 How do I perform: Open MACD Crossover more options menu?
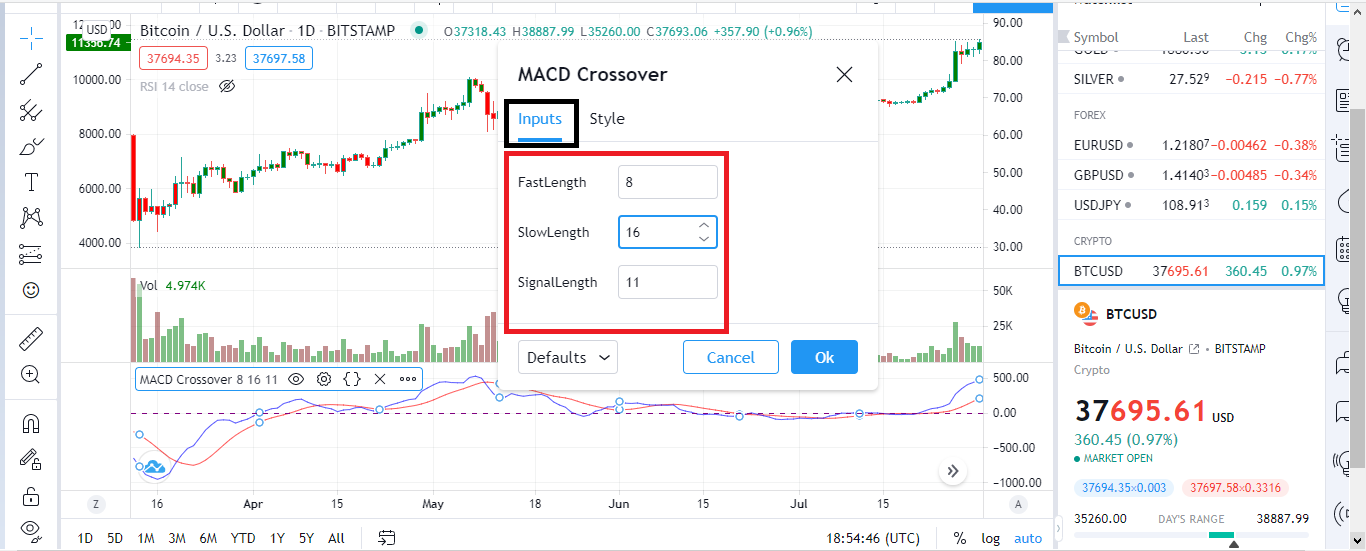408,379
